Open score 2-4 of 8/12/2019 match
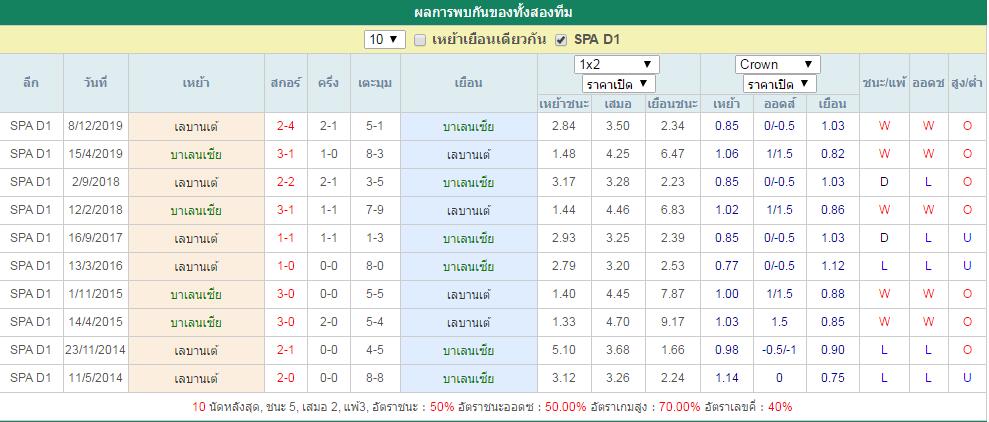 point(285,126)
